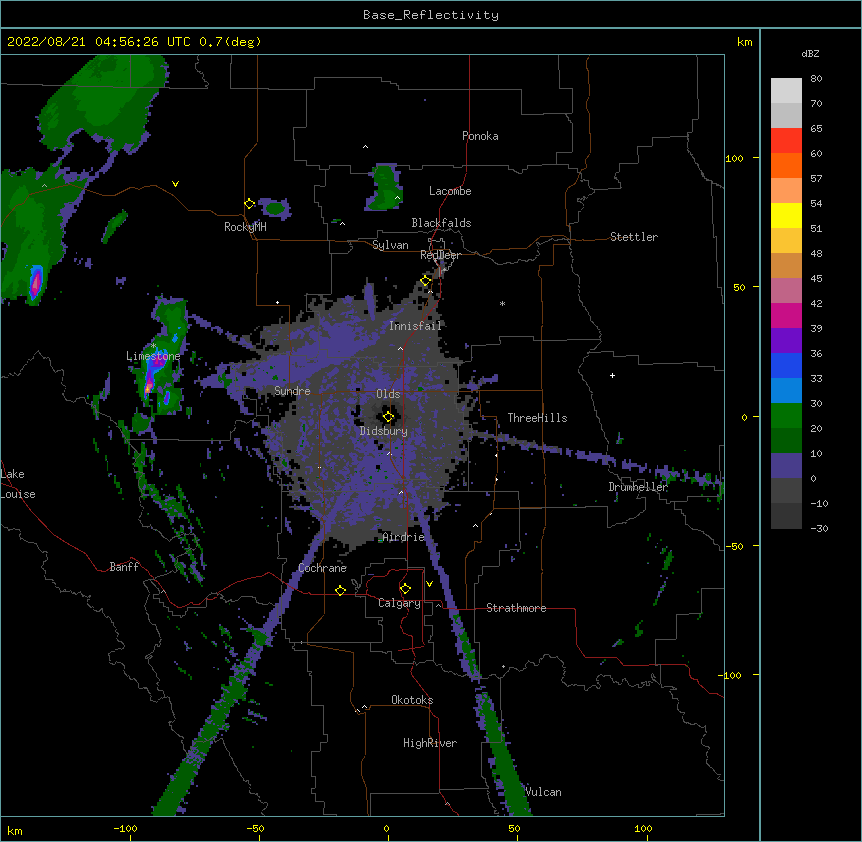
Task: Select the yellow v marker northwest of RockyMH
Action: pyautogui.click(x=175, y=184)
